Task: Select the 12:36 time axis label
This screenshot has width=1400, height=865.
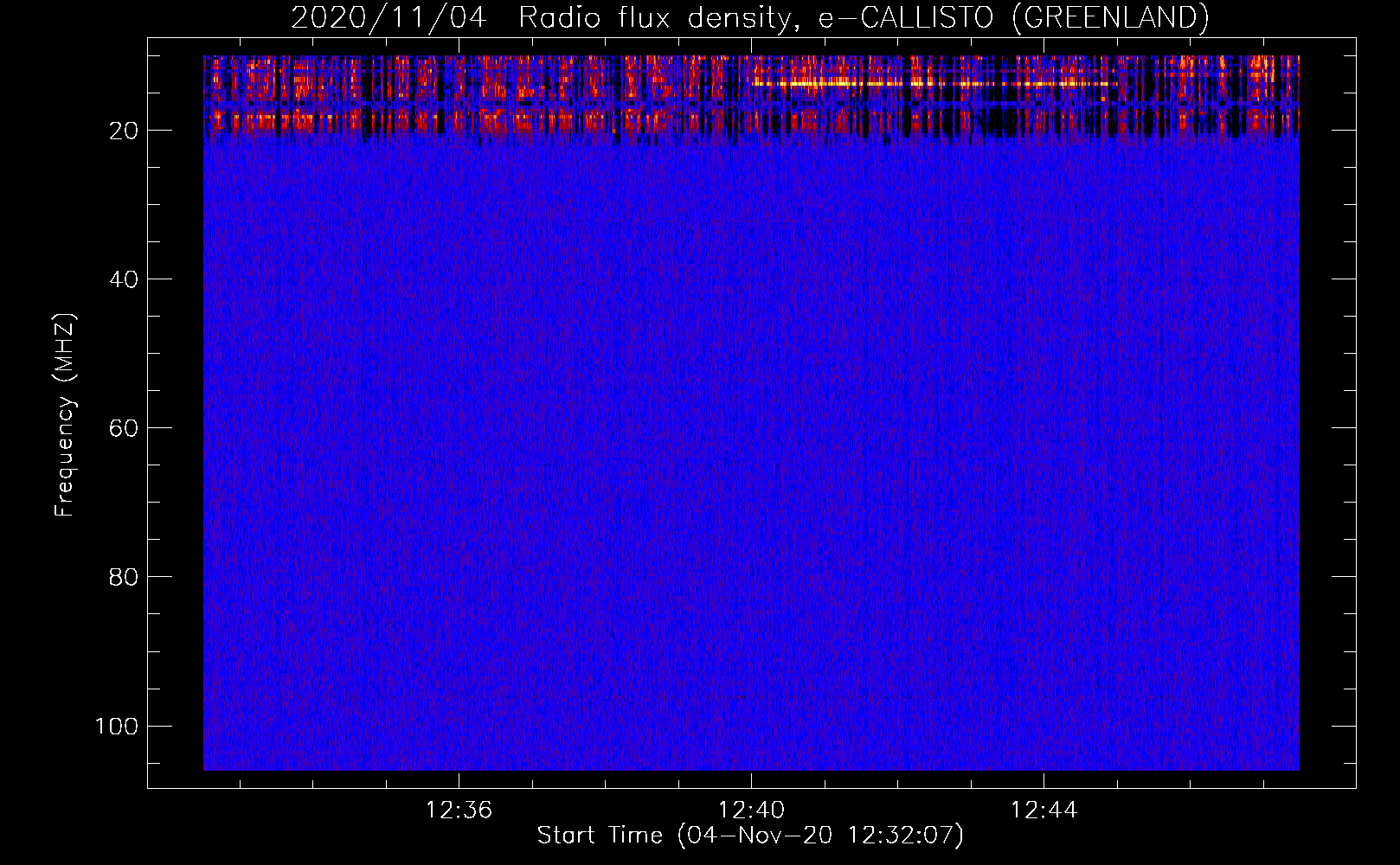Action: [x=459, y=810]
